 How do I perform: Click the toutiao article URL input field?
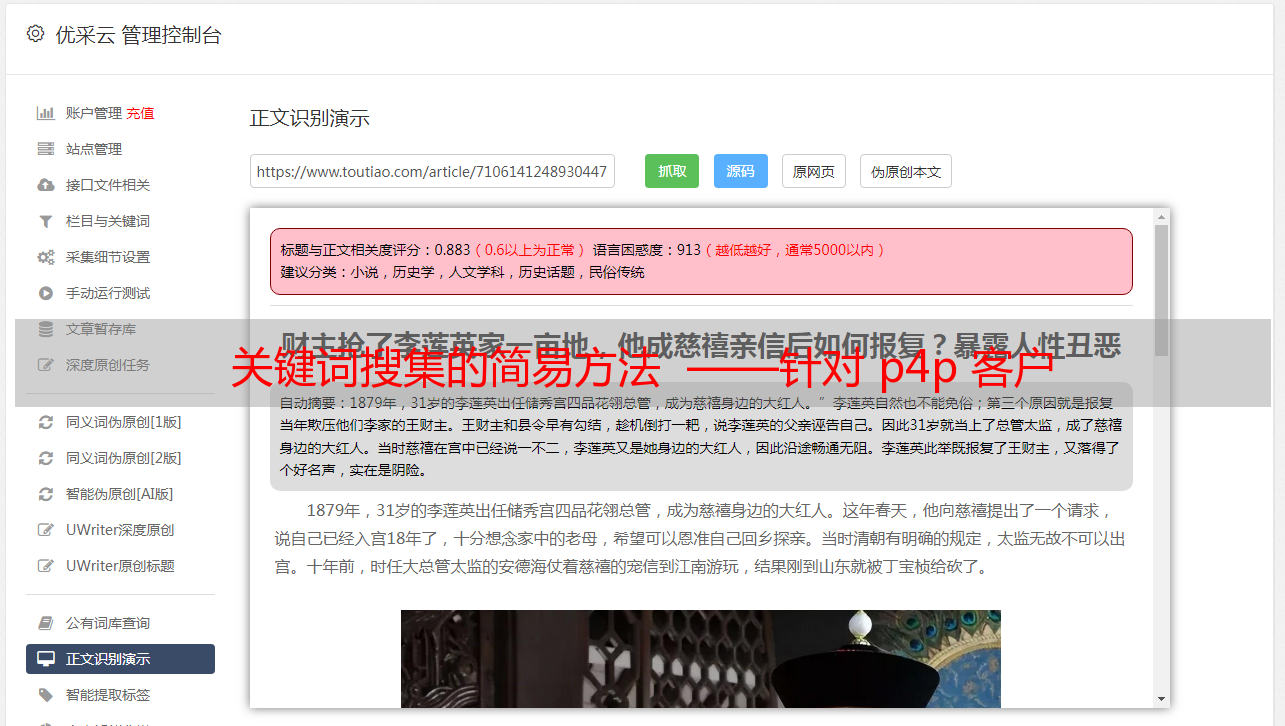click(x=432, y=171)
